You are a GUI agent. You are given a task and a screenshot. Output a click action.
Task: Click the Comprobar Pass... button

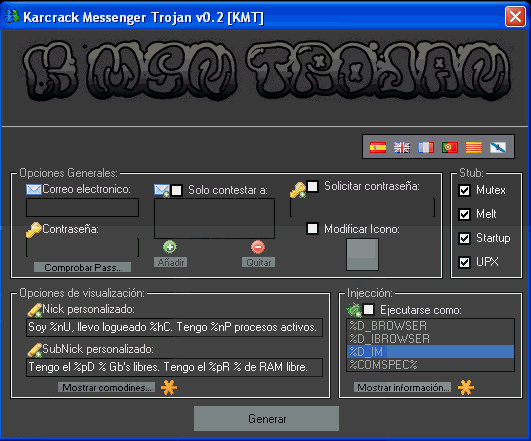click(82, 267)
